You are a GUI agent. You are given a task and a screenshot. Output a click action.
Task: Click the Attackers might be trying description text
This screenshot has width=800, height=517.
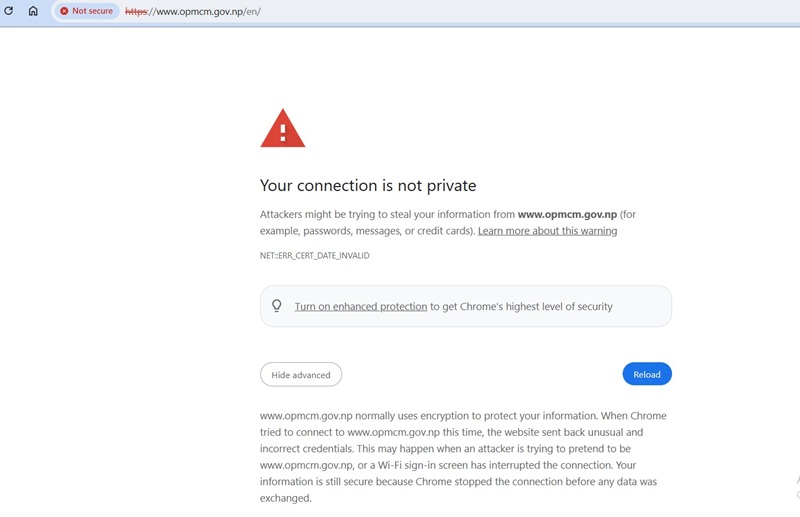[447, 223]
